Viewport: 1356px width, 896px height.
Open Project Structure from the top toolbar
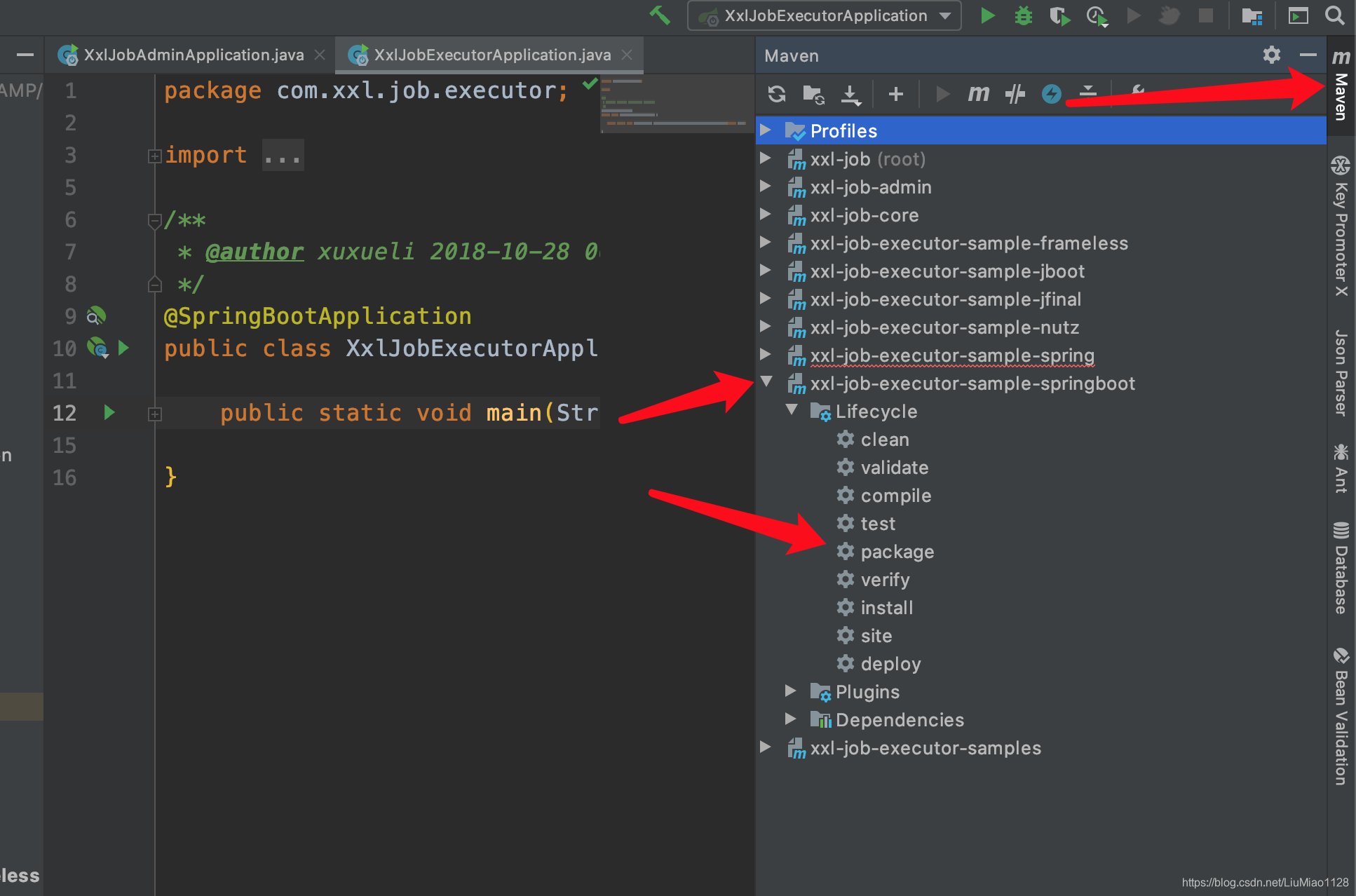pyautogui.click(x=1252, y=15)
